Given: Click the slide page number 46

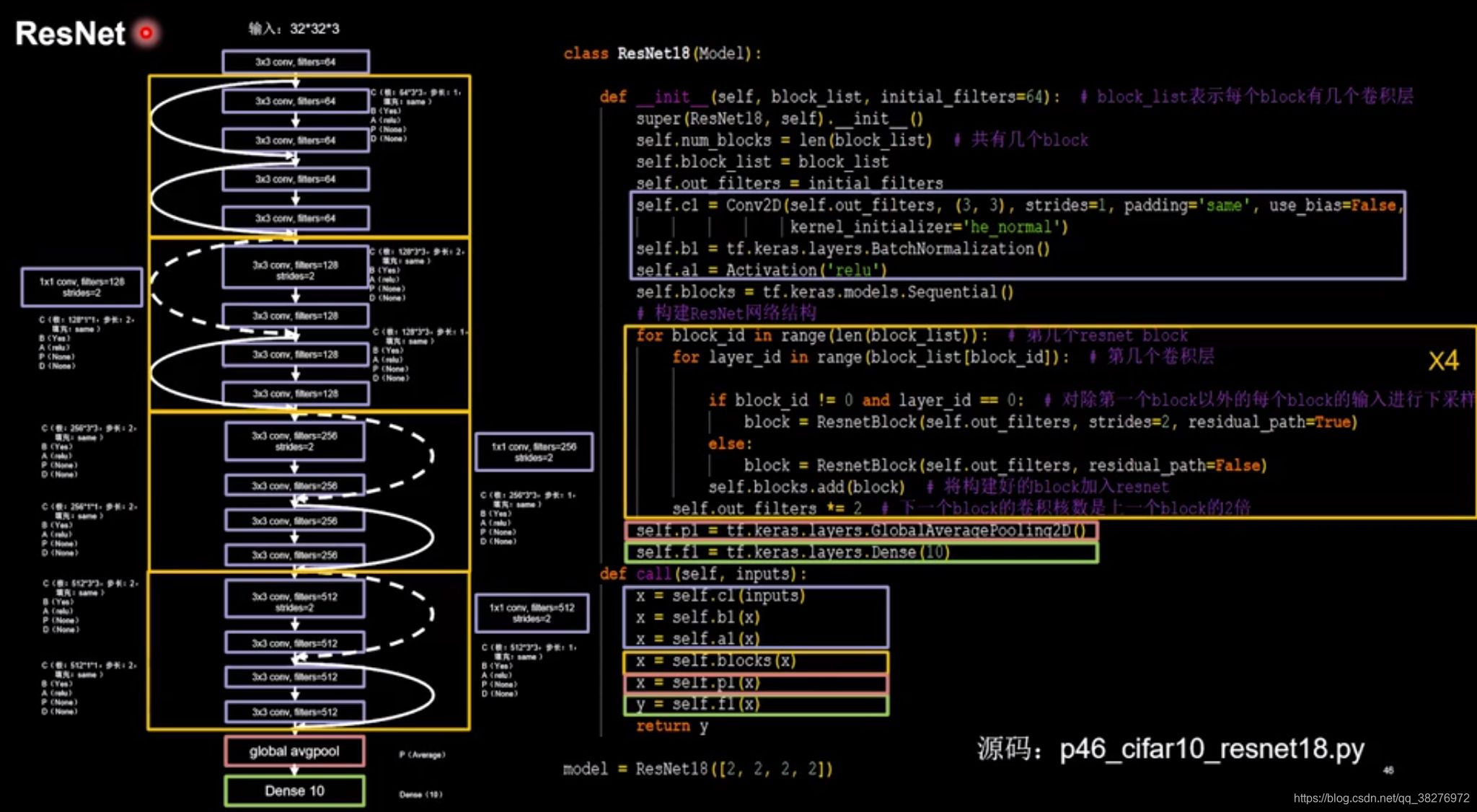Looking at the screenshot, I should 1388,771.
